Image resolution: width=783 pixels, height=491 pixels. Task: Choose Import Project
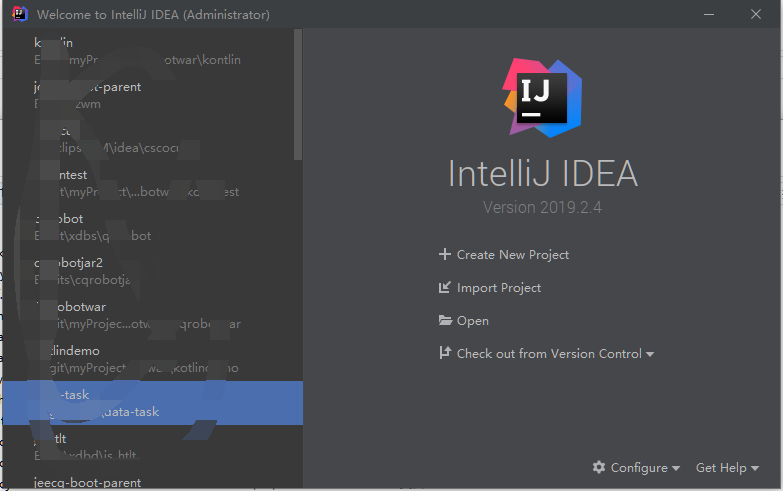pyautogui.click(x=499, y=288)
